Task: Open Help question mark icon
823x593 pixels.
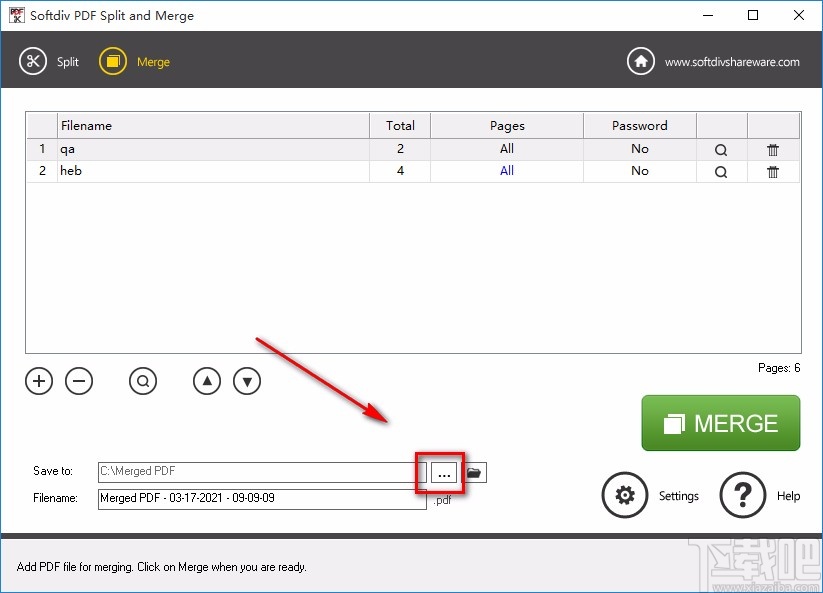Action: point(743,495)
